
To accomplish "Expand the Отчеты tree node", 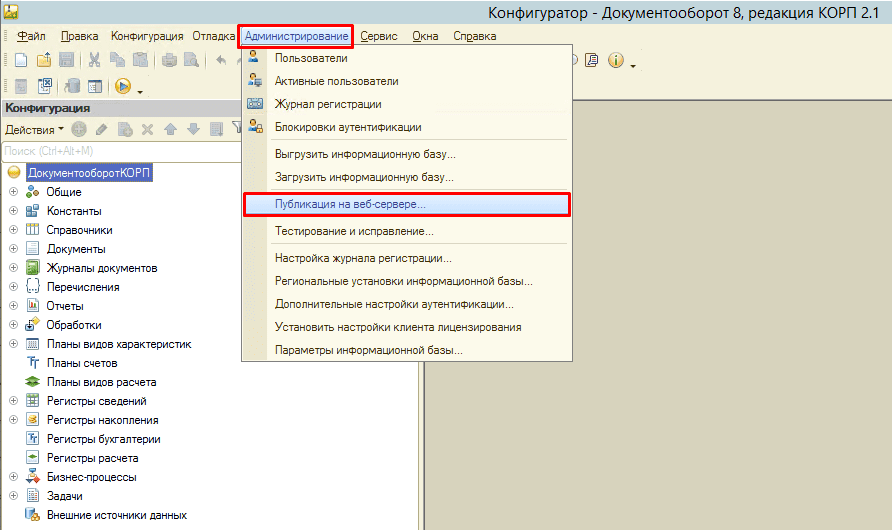I will [14, 305].
